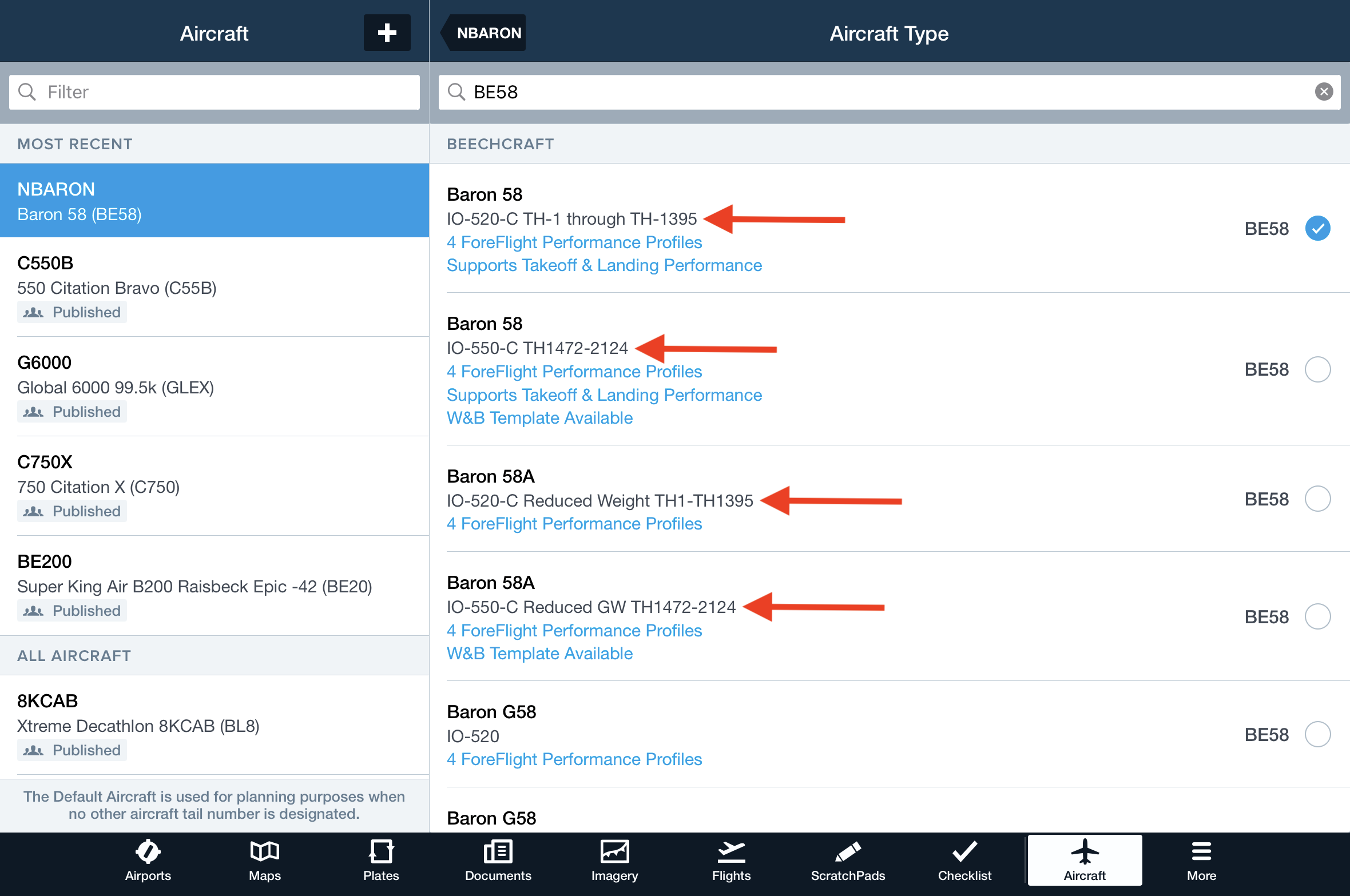Image resolution: width=1350 pixels, height=896 pixels.
Task: Click the magnifier icon in Filter field
Action: [27, 91]
